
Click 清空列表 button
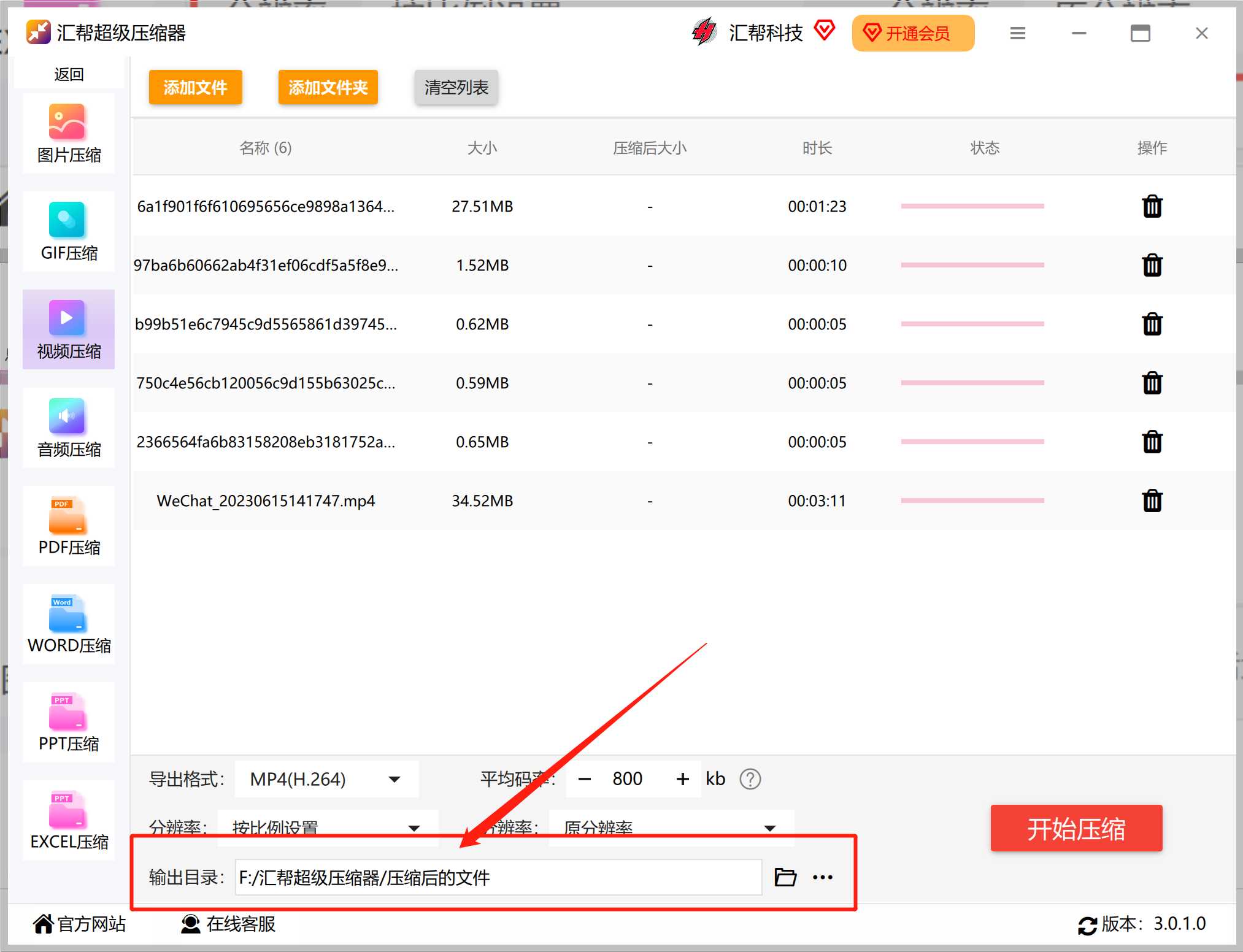tap(456, 87)
